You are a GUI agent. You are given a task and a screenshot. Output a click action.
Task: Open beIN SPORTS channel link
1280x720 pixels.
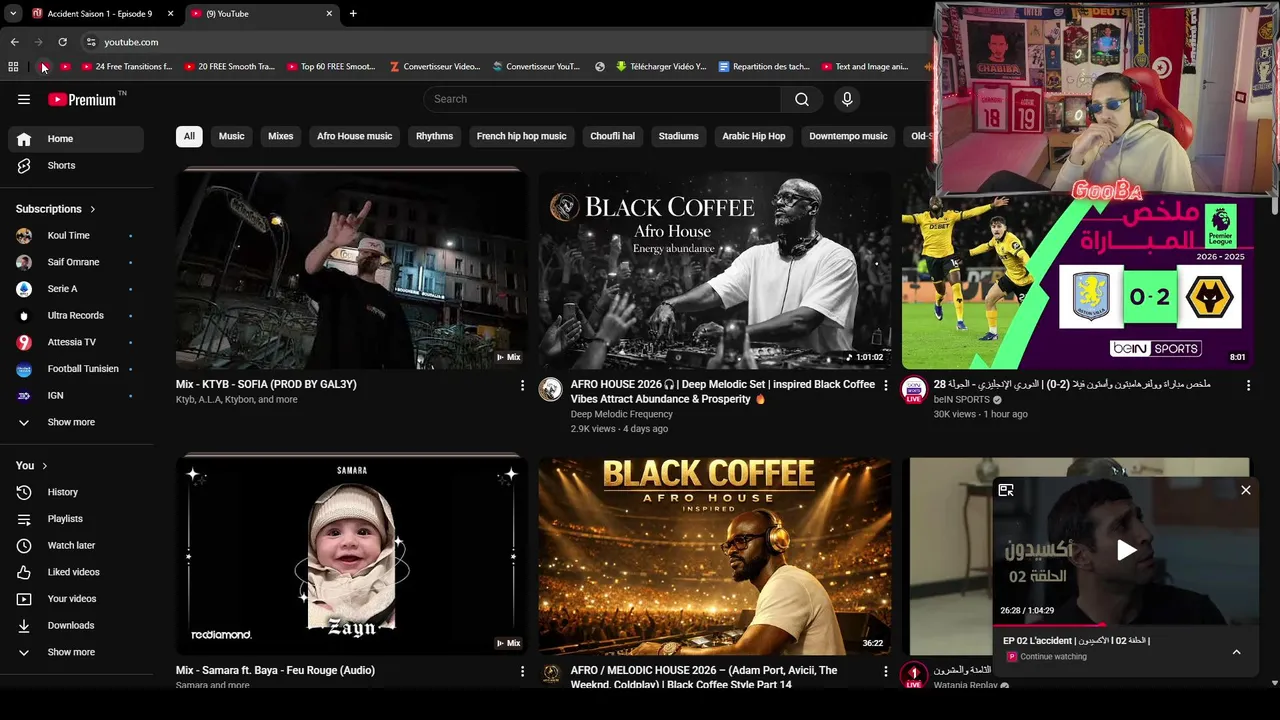[x=962, y=399]
